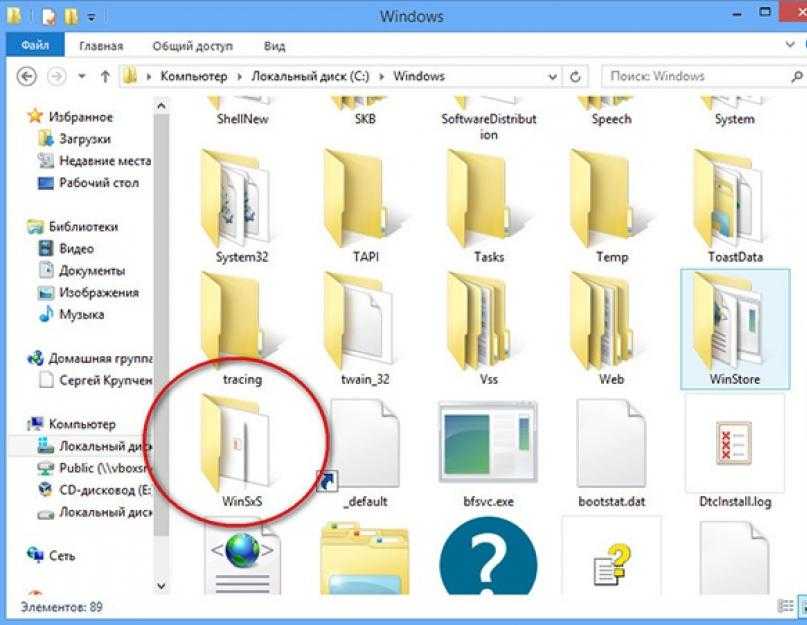
Task: Click the navigation pane scroll down arrow
Action: pyautogui.click(x=161, y=586)
